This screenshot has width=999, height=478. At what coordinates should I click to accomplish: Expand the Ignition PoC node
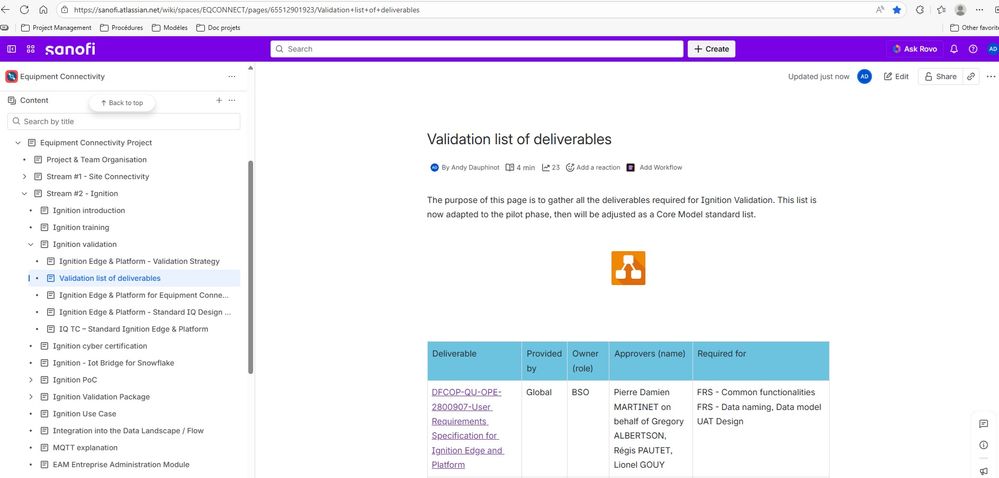pos(31,380)
